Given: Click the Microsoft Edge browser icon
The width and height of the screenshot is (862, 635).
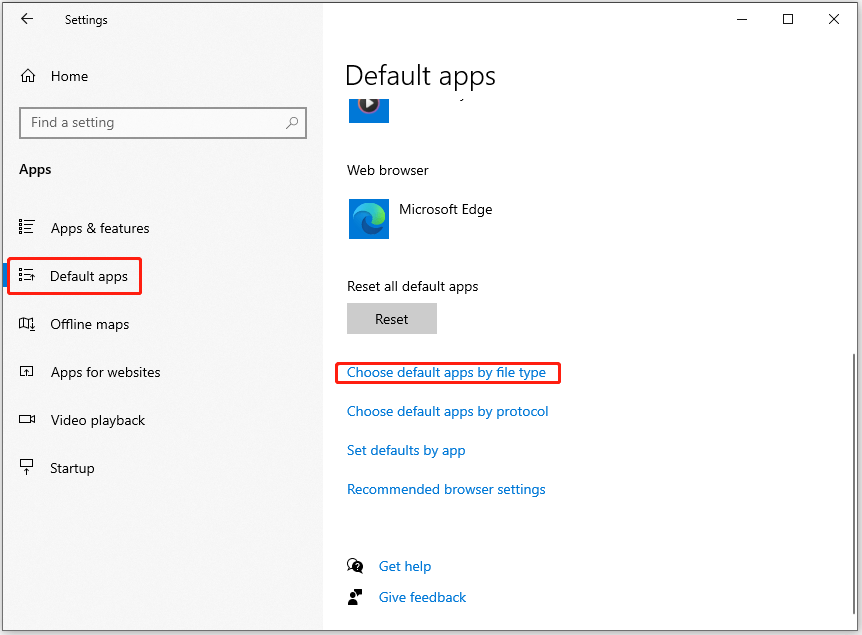Looking at the screenshot, I should [x=369, y=219].
